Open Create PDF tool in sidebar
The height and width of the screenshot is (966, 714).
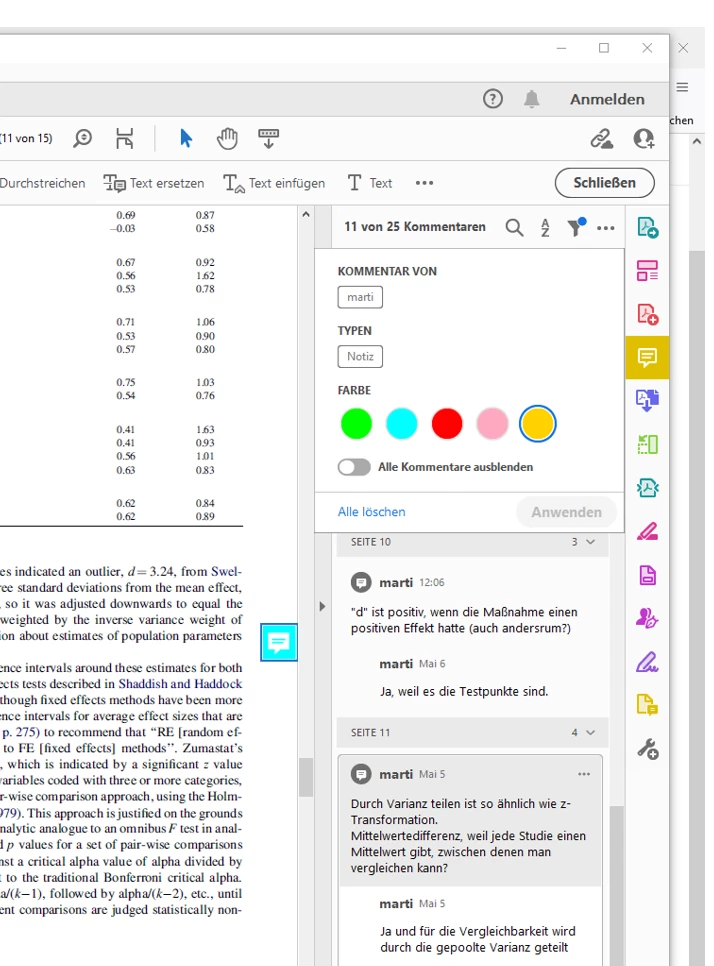[x=647, y=314]
